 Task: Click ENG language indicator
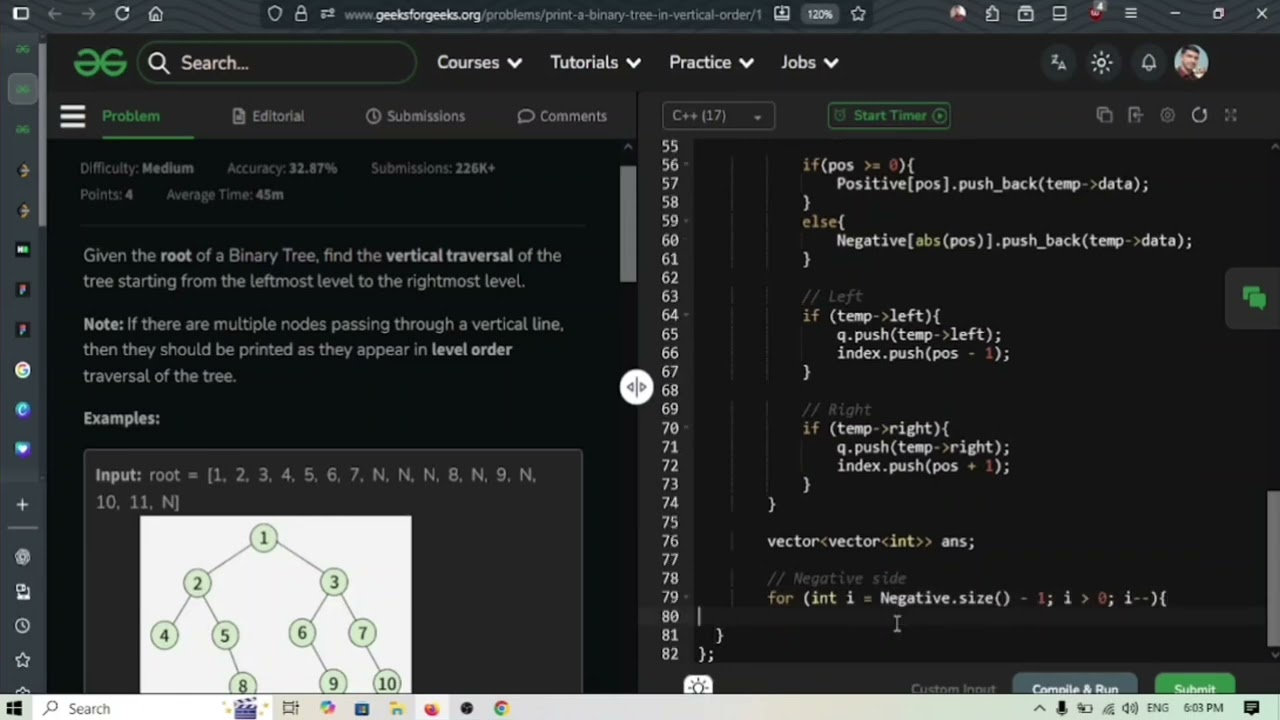pos(1158,708)
